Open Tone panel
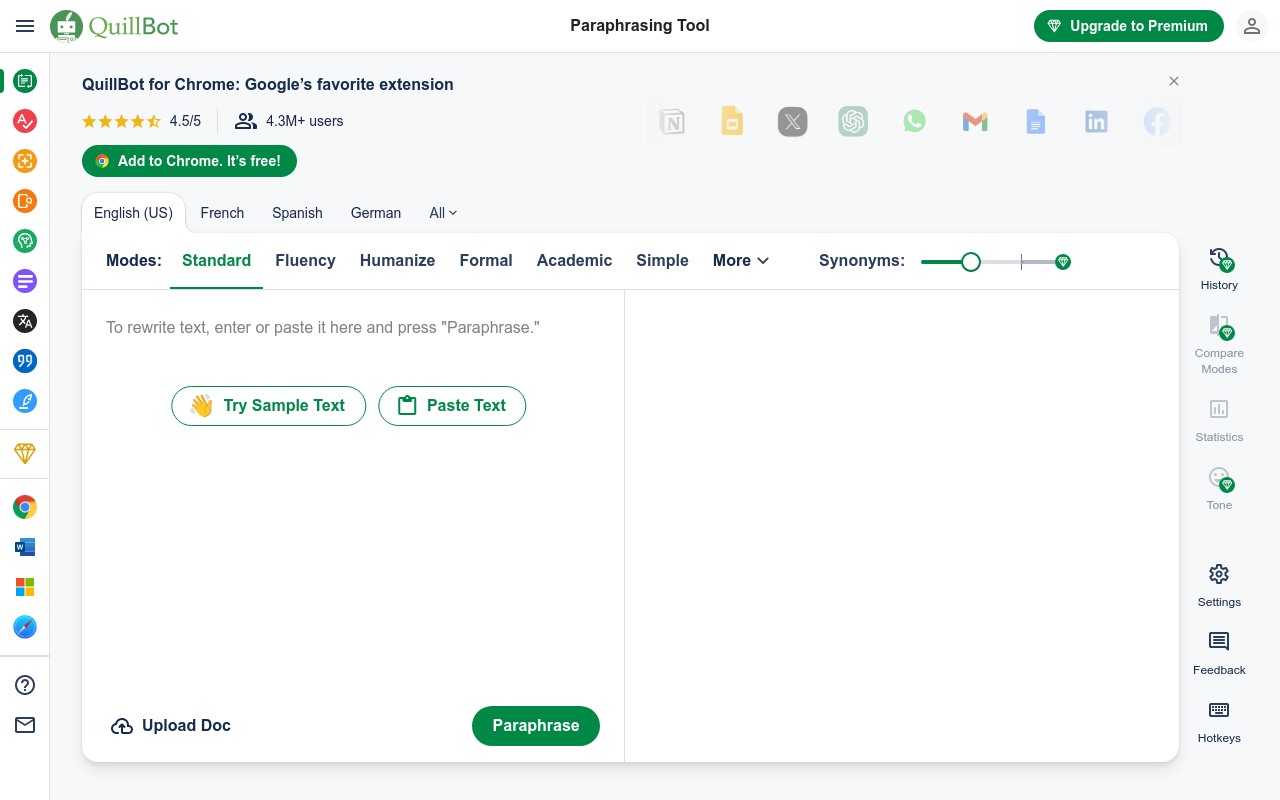The height and width of the screenshot is (800, 1280). click(1219, 488)
